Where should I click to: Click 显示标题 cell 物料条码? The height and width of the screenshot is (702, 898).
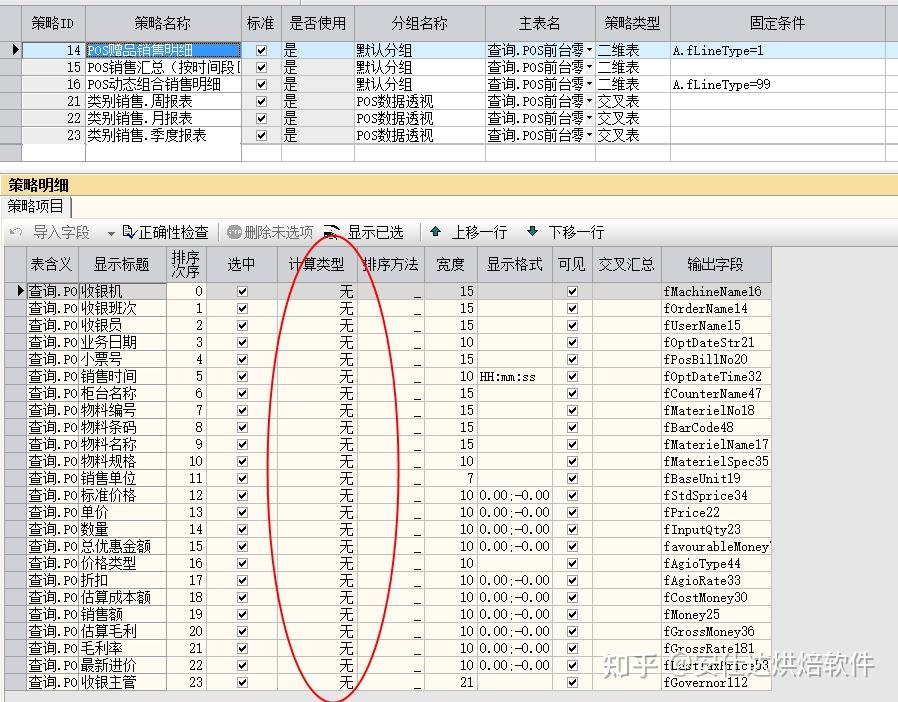(x=123, y=428)
